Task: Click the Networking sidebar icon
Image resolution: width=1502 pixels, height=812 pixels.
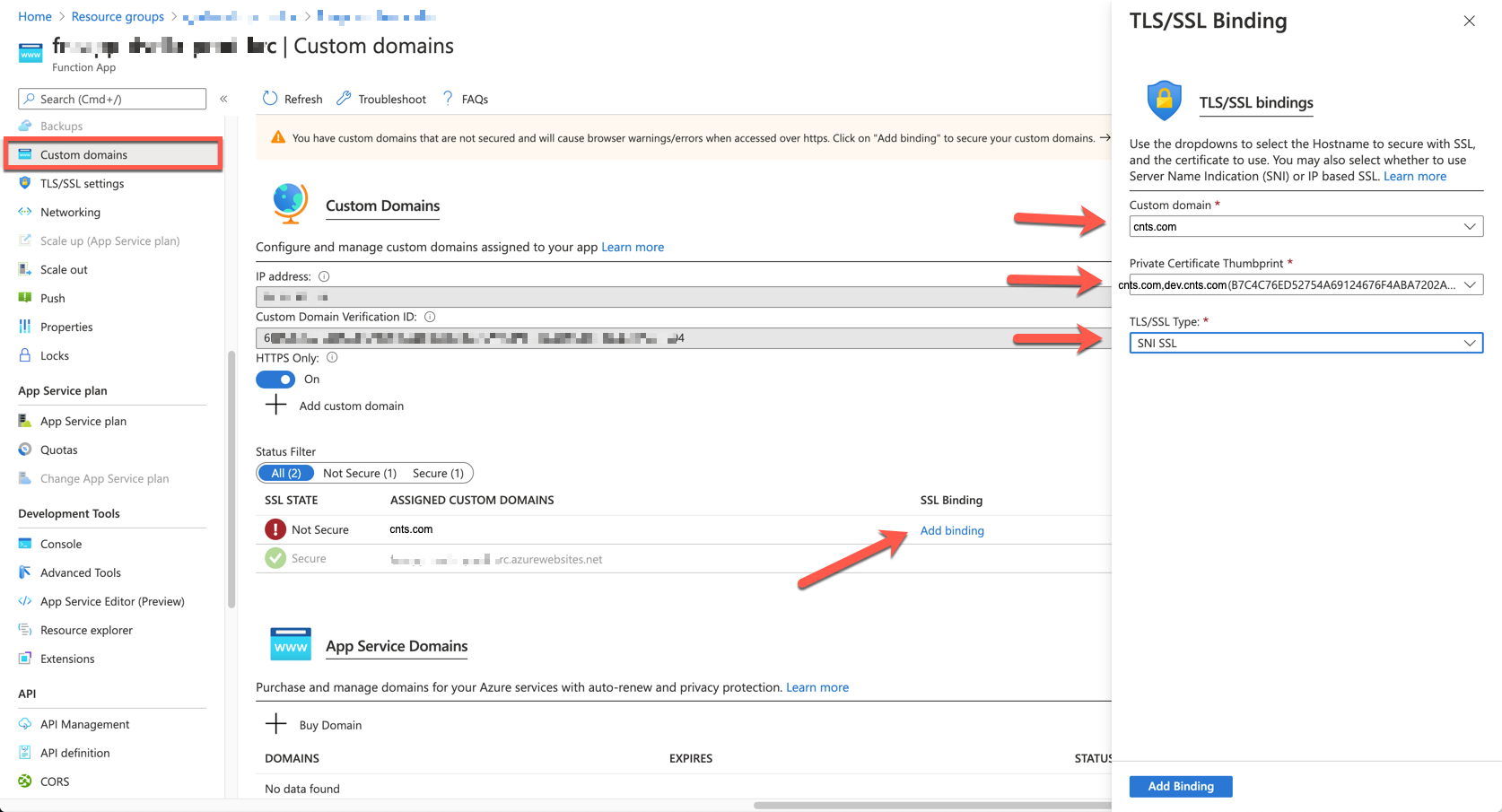Action: pyautogui.click(x=25, y=212)
